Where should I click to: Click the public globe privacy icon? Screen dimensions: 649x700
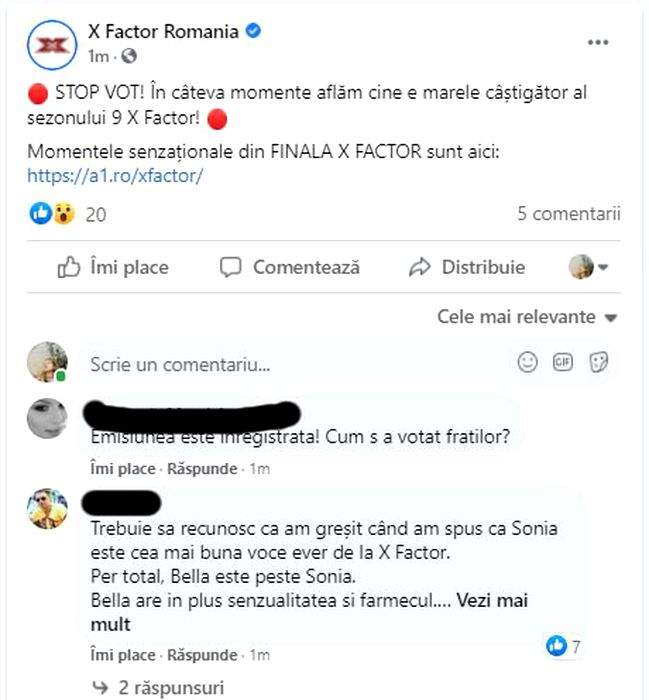click(130, 56)
